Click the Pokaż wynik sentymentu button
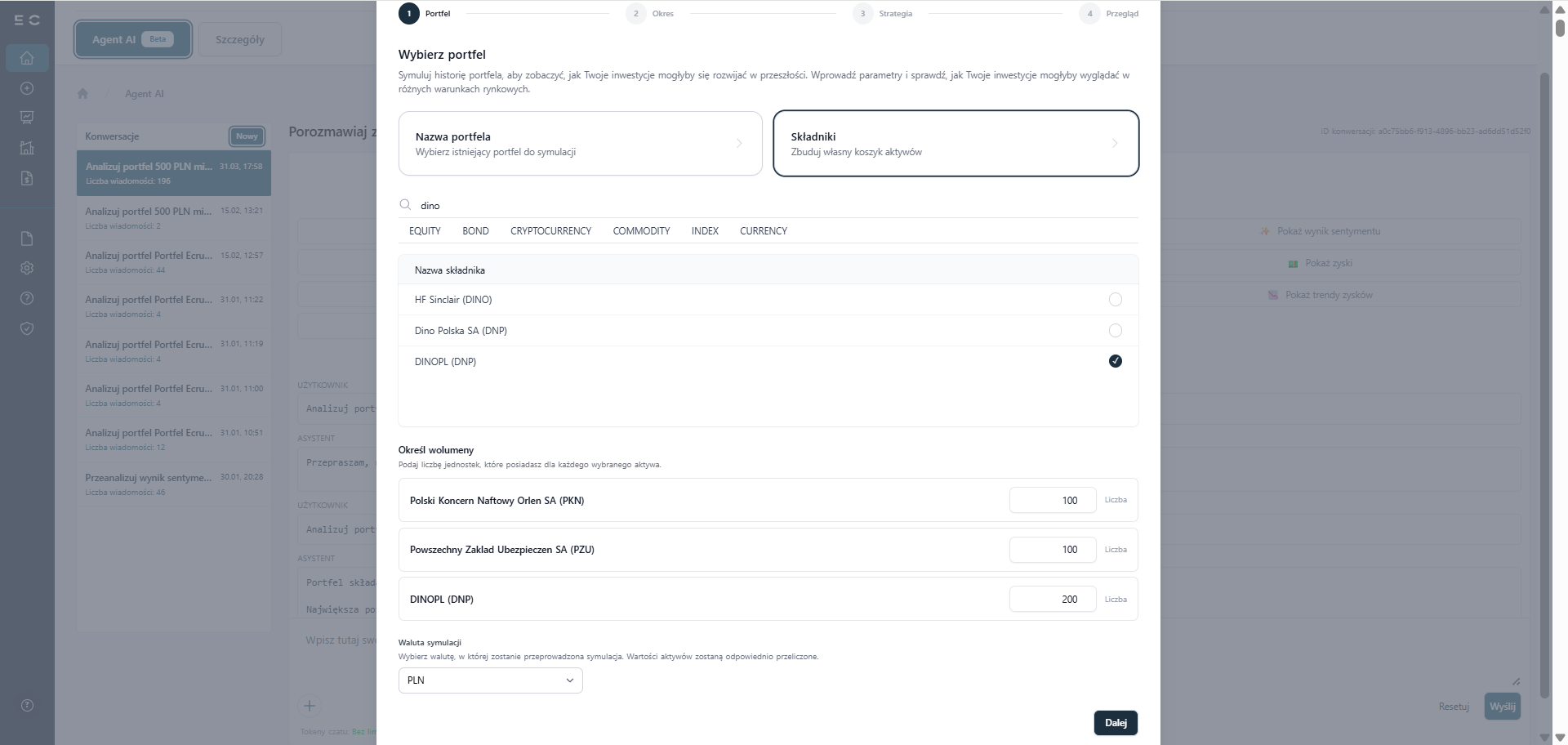The width and height of the screenshot is (1568, 745). [1320, 231]
